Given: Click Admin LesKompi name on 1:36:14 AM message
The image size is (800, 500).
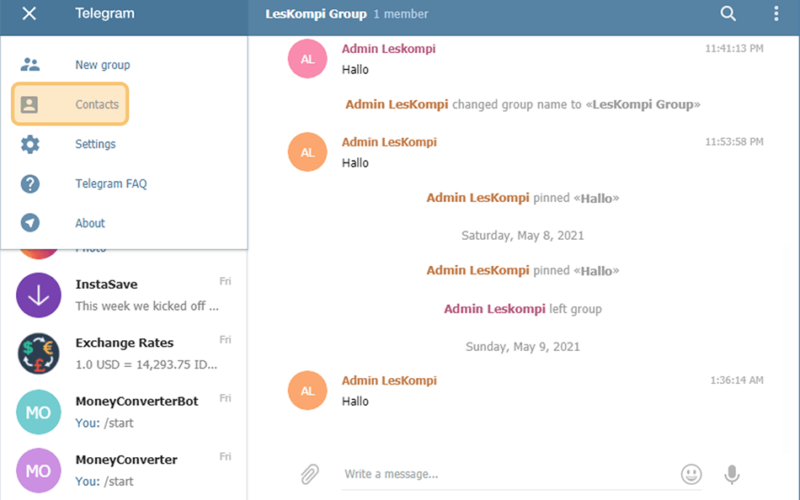Looking at the screenshot, I should coord(389,381).
